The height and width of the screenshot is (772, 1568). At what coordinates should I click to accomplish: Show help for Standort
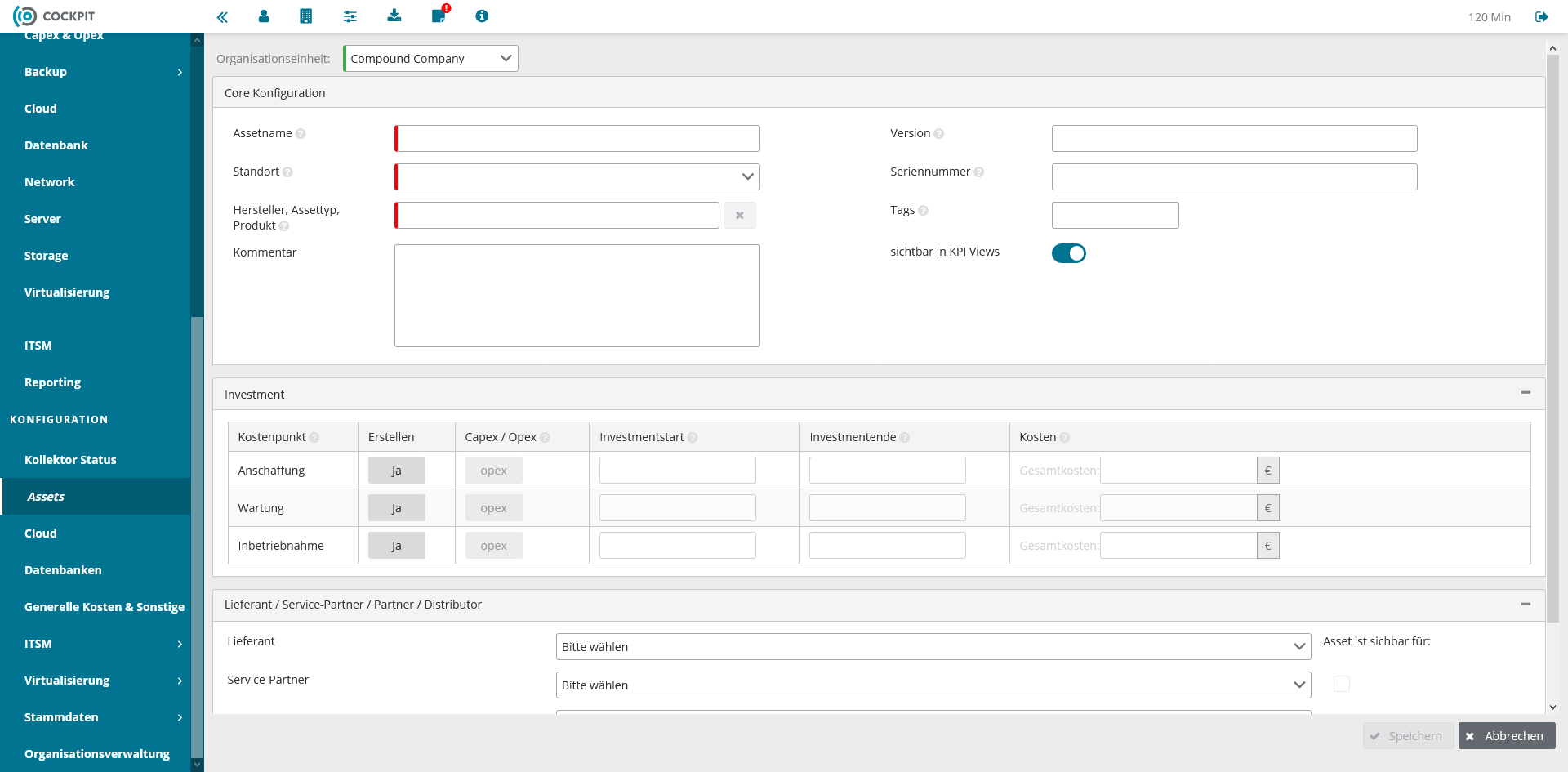(287, 172)
